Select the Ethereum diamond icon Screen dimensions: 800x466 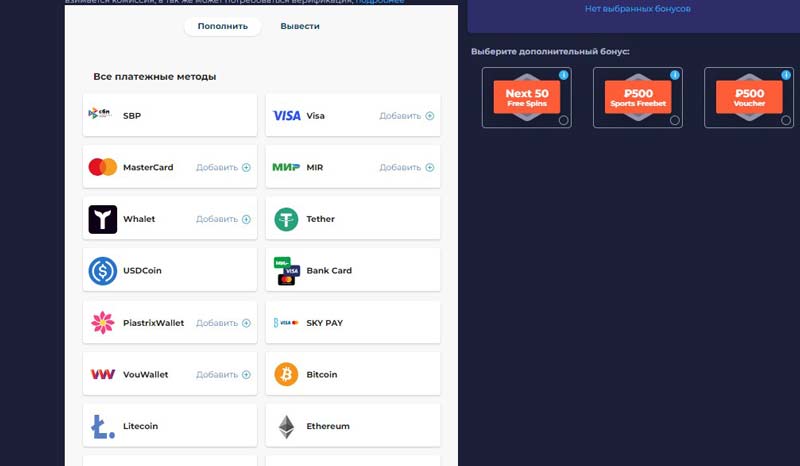(x=287, y=426)
